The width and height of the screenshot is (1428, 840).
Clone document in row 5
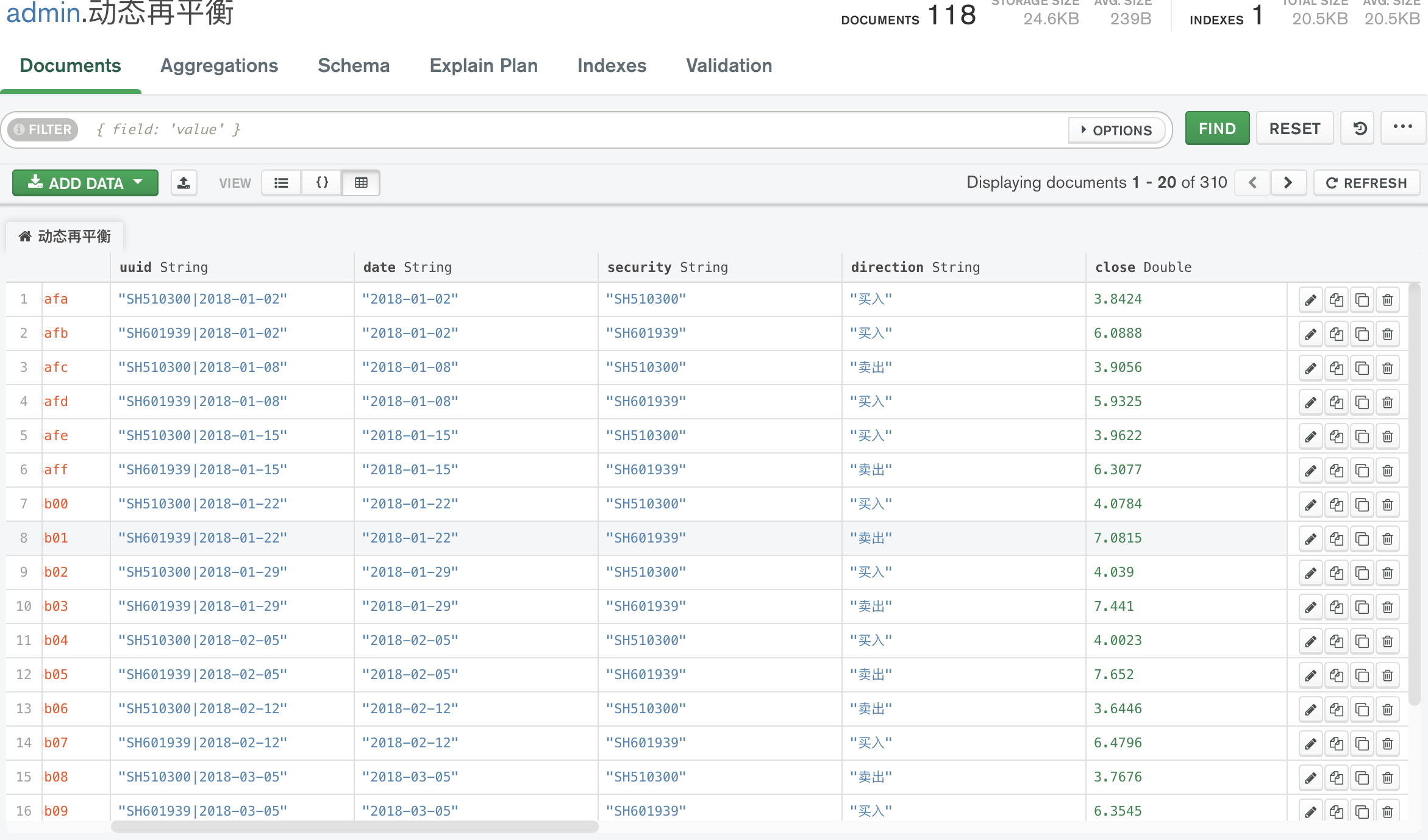(1362, 436)
